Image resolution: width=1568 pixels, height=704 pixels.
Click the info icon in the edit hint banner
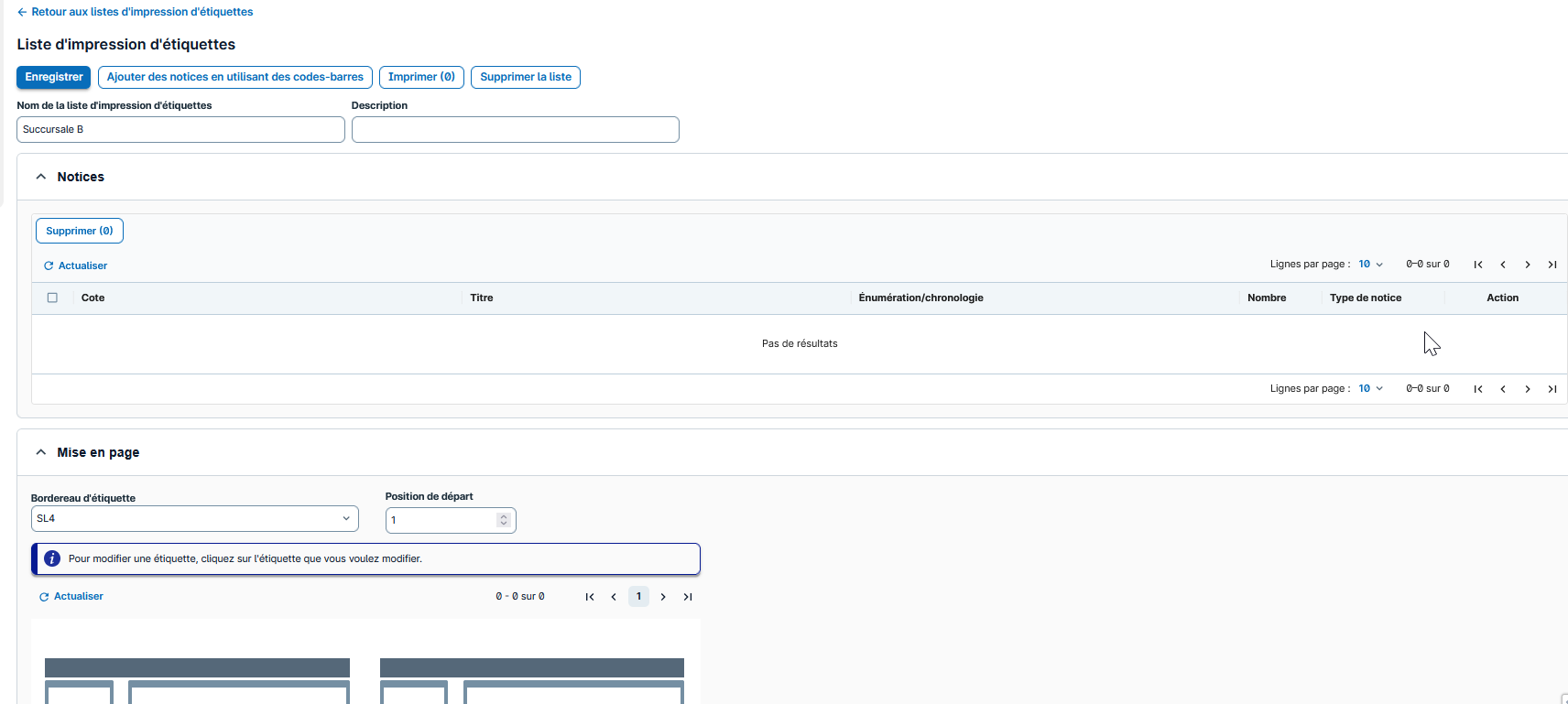pyautogui.click(x=52, y=558)
